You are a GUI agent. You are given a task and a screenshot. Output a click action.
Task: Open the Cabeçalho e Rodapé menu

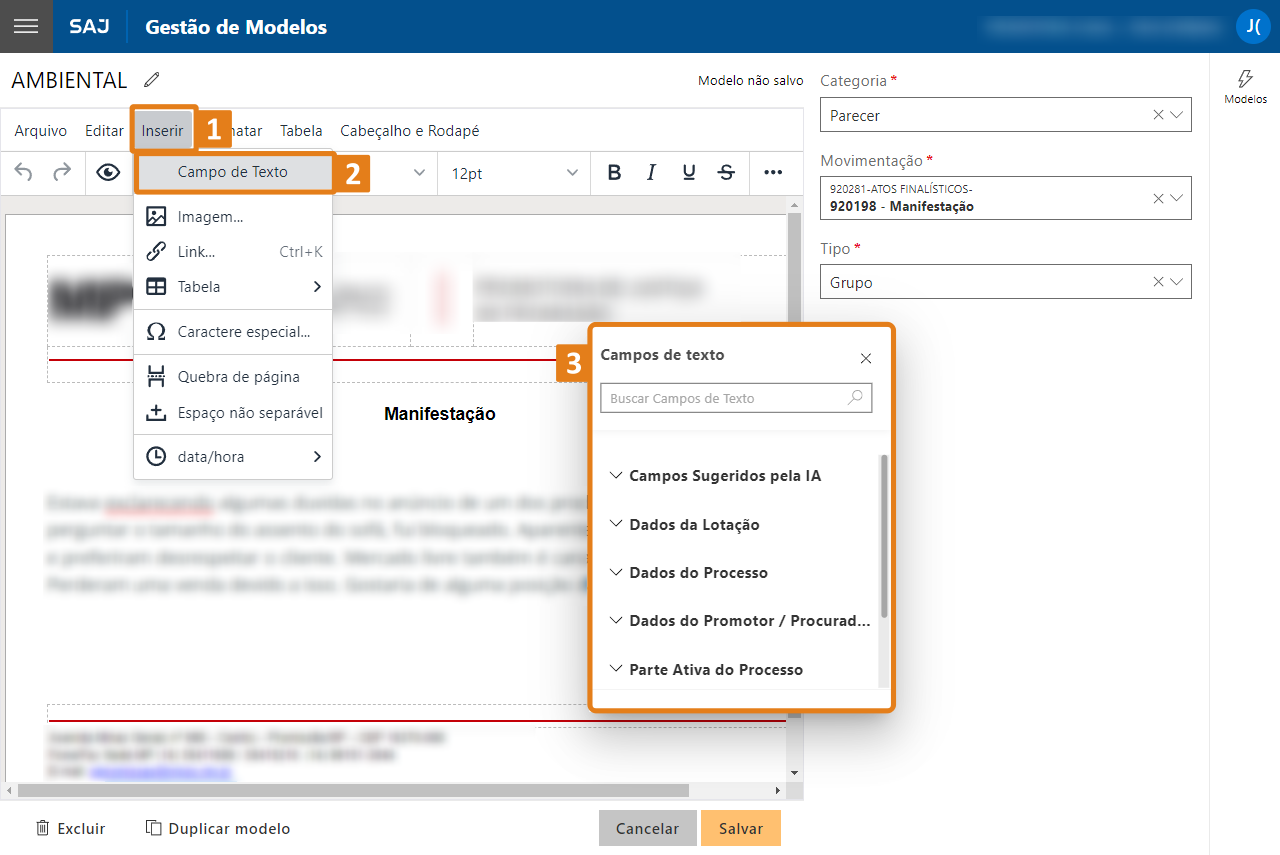[408, 130]
